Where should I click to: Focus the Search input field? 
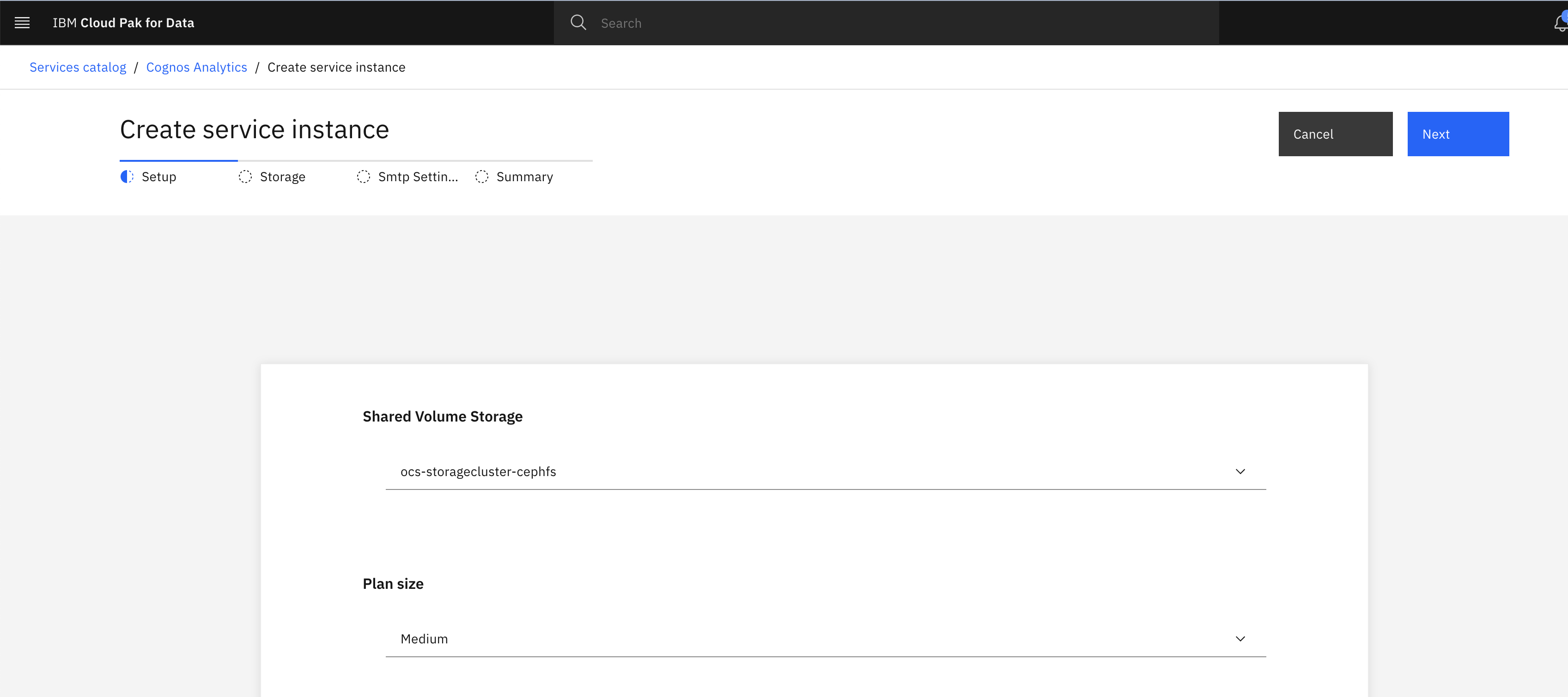click(x=886, y=23)
